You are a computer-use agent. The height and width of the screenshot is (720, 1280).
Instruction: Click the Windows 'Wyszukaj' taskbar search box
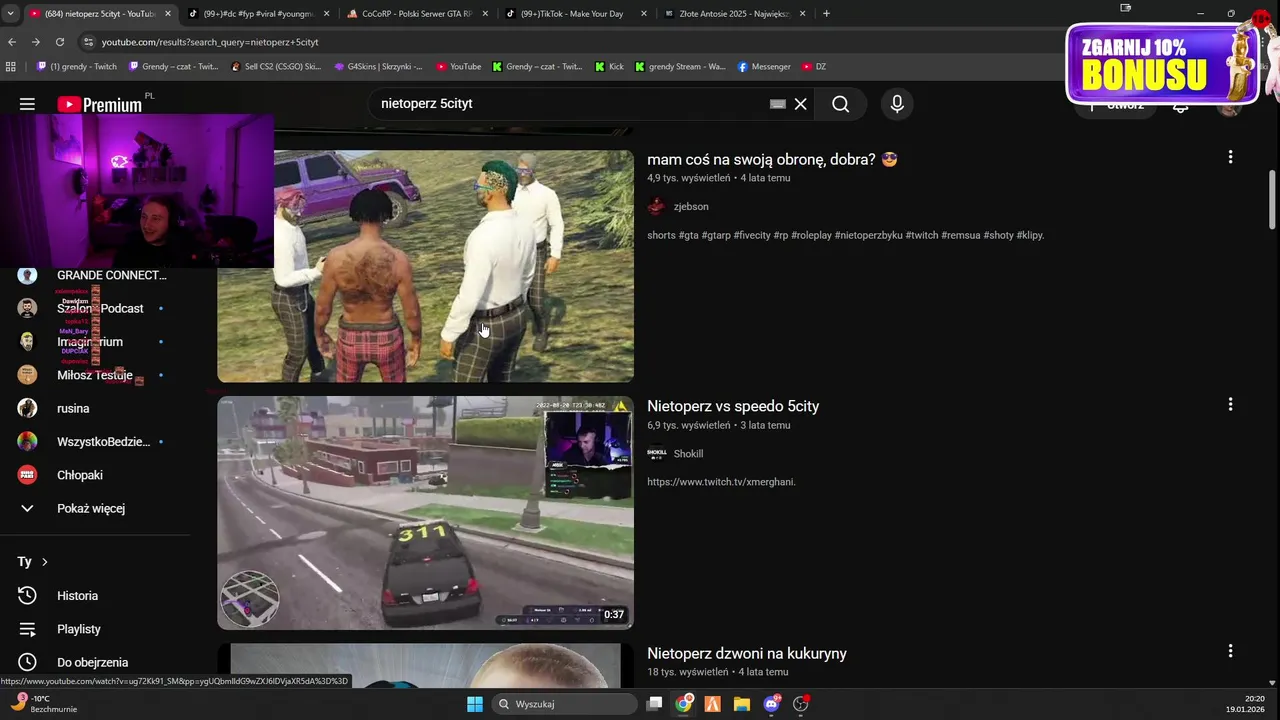pos(566,704)
